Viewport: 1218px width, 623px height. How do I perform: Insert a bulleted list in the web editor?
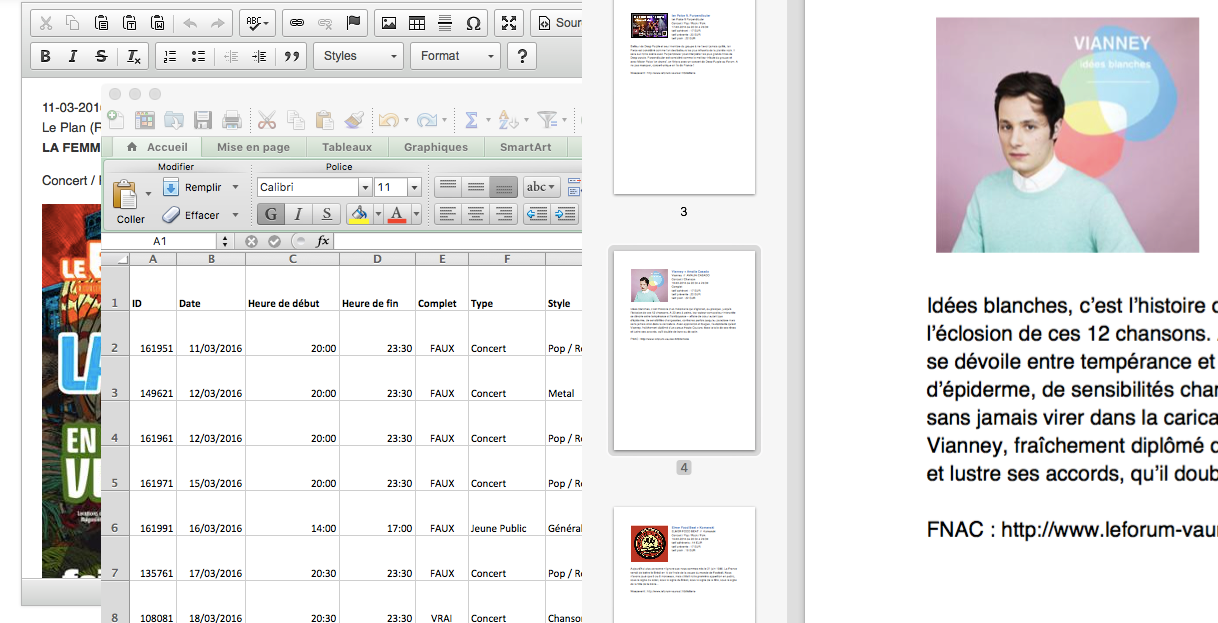click(x=198, y=56)
